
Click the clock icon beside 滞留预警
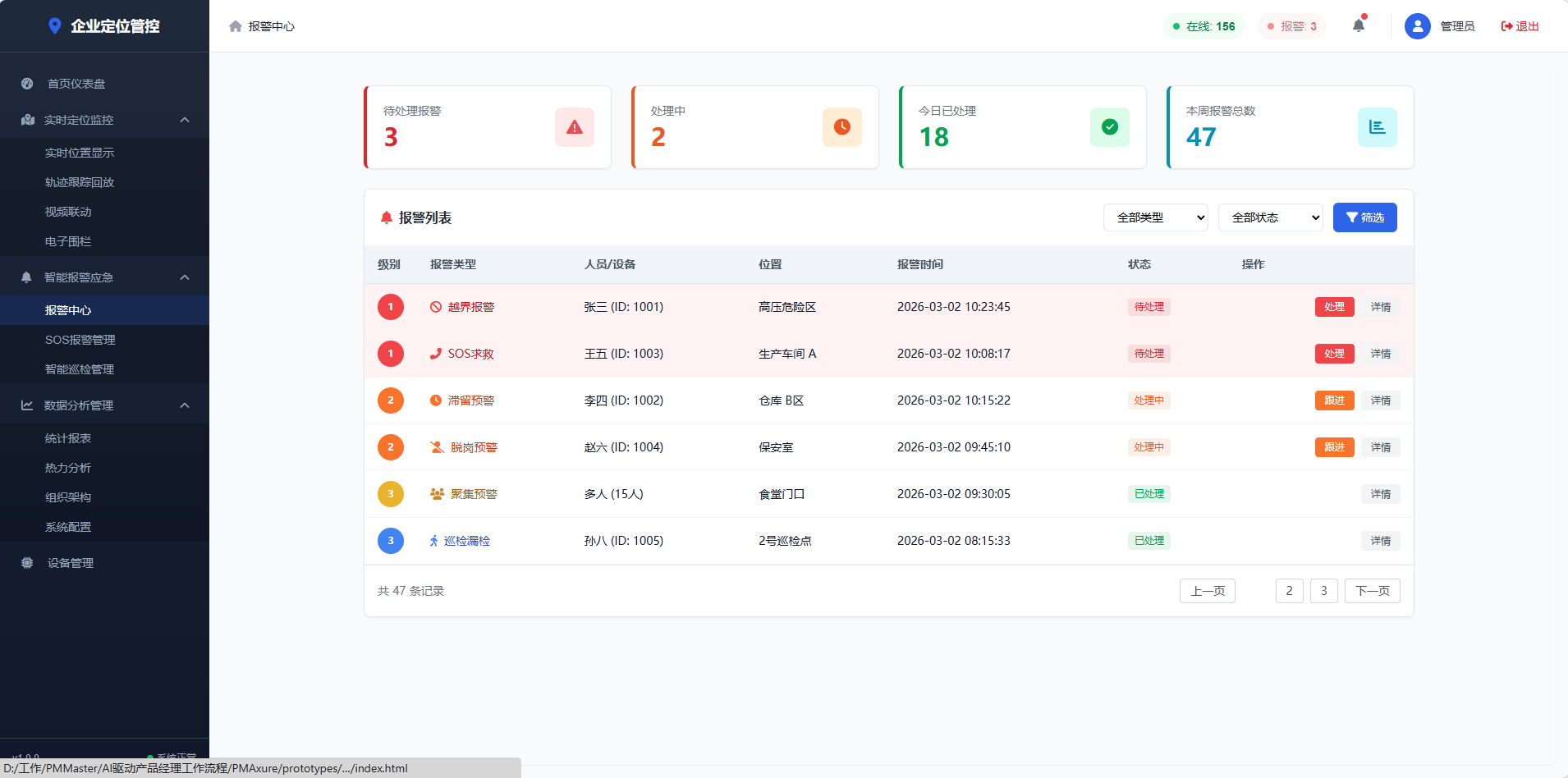coord(436,400)
